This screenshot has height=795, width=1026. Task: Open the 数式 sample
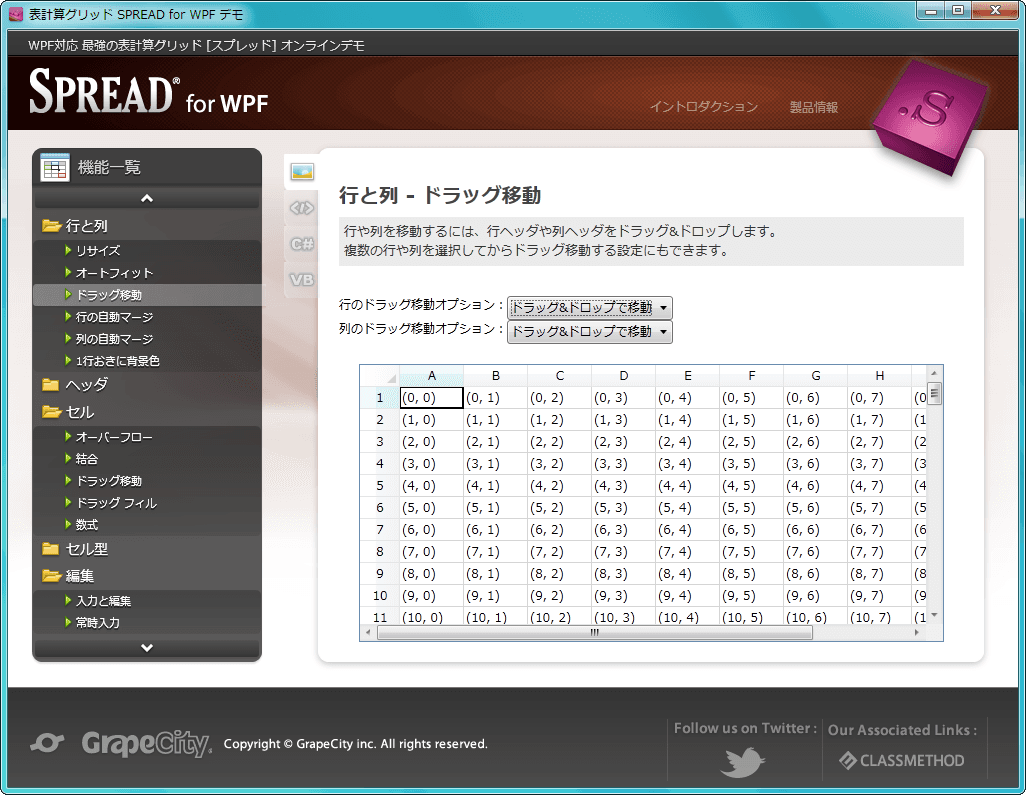(86, 525)
